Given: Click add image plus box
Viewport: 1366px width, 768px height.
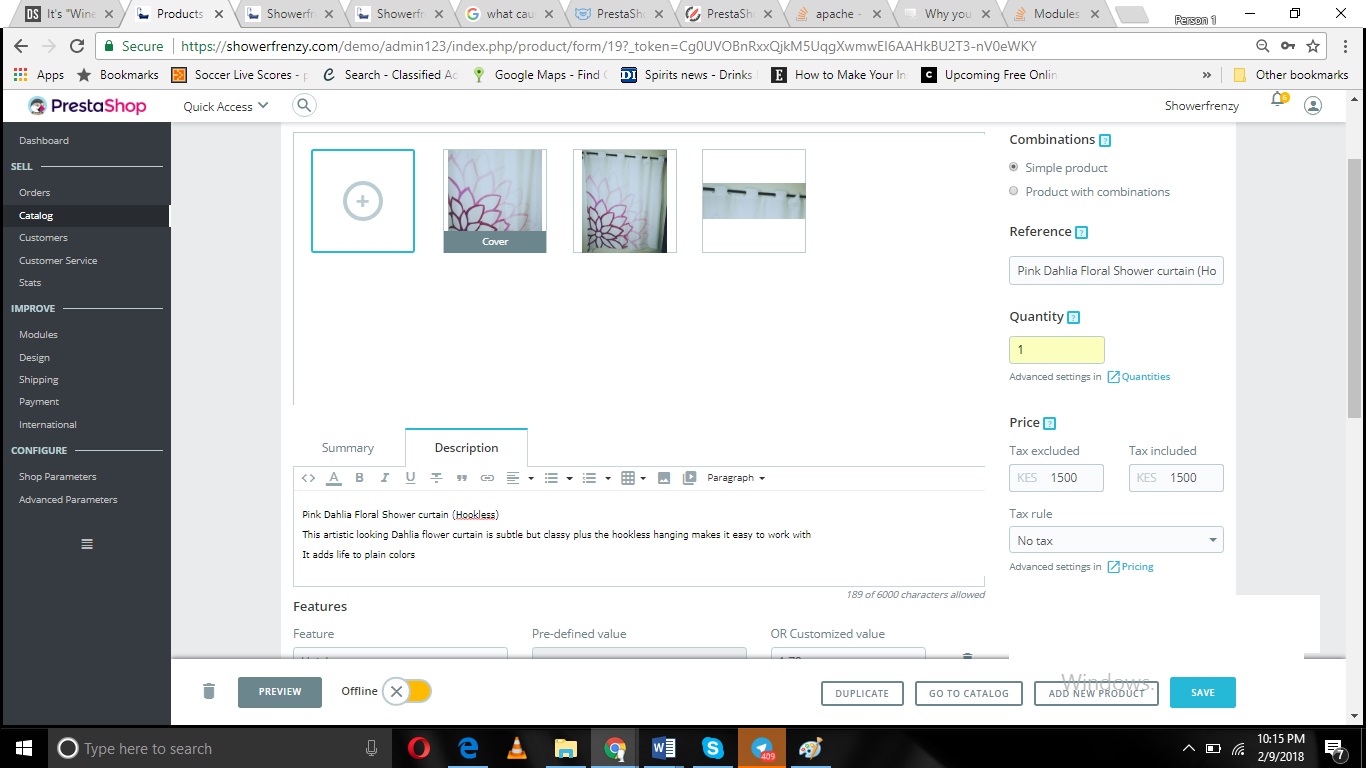Looking at the screenshot, I should point(363,200).
